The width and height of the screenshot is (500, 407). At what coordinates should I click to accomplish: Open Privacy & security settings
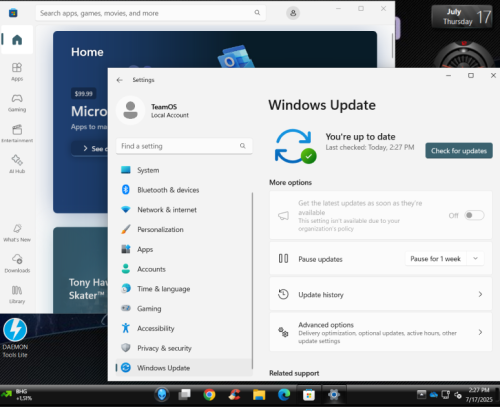click(184, 348)
